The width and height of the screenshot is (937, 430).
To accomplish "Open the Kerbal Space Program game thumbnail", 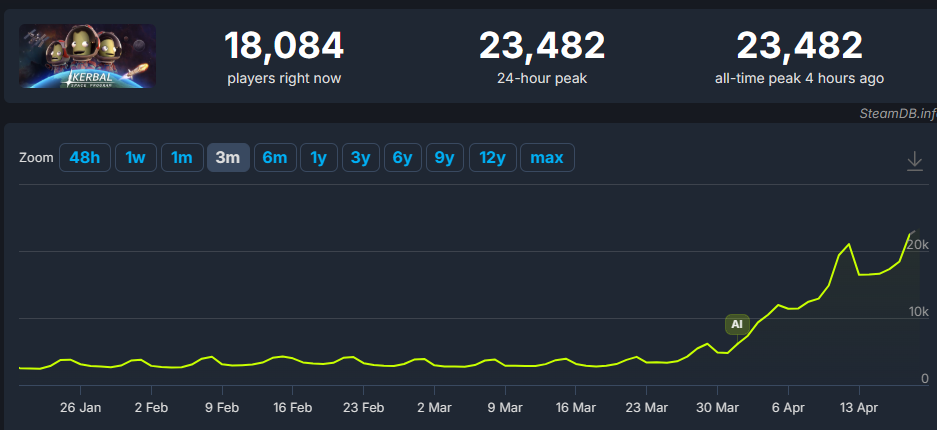I will pyautogui.click(x=87, y=56).
